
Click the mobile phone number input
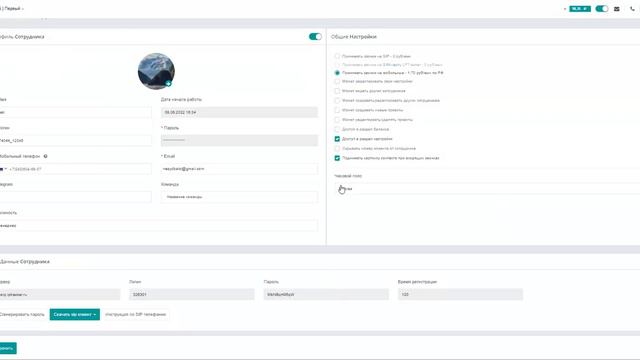click(x=80, y=169)
